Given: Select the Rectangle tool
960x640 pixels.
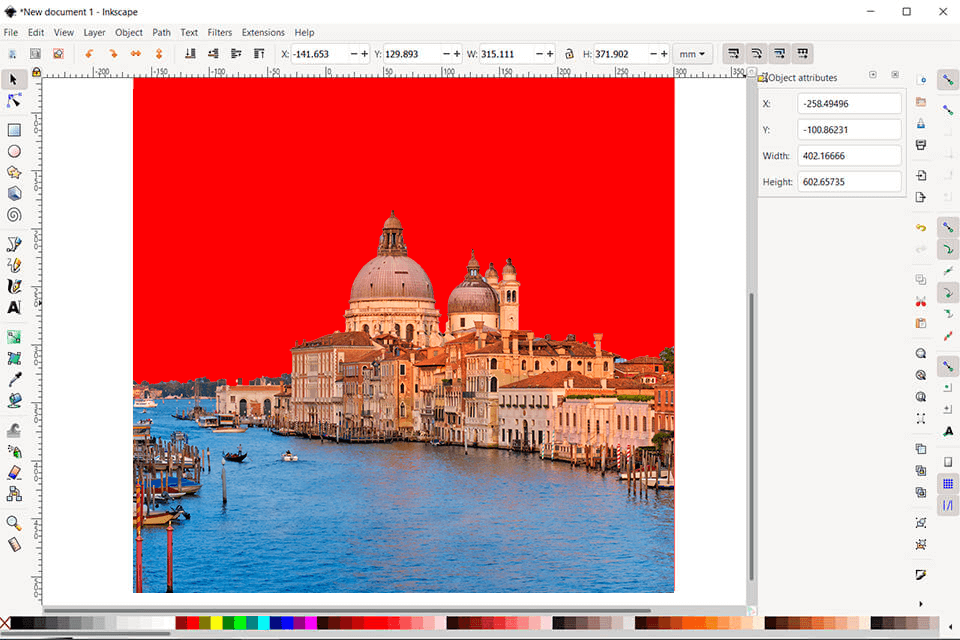Looking at the screenshot, I should [x=14, y=130].
